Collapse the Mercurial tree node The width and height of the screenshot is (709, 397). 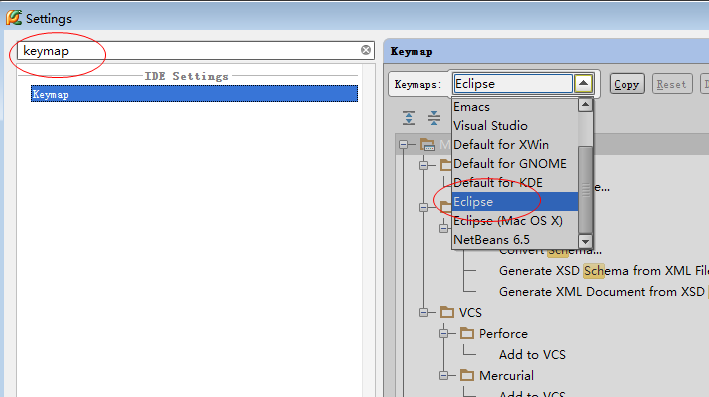[444, 375]
